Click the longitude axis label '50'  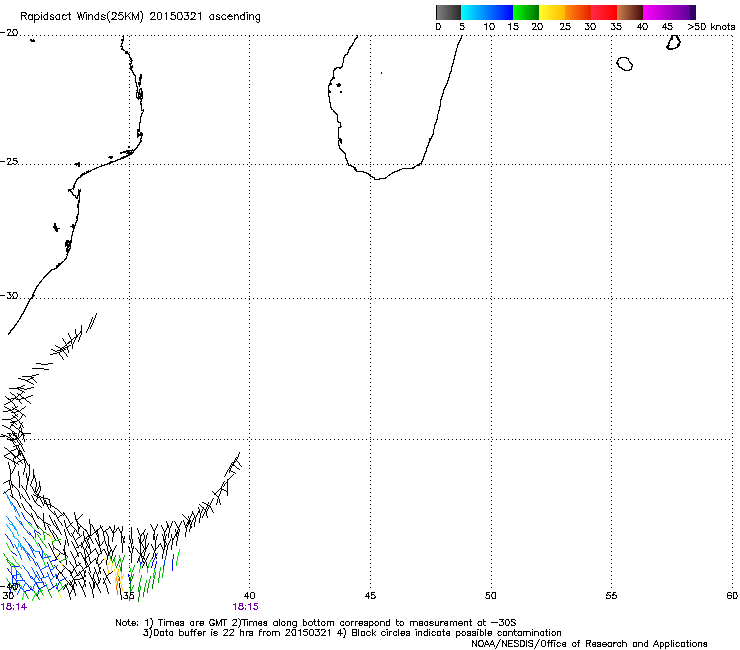coord(491,596)
